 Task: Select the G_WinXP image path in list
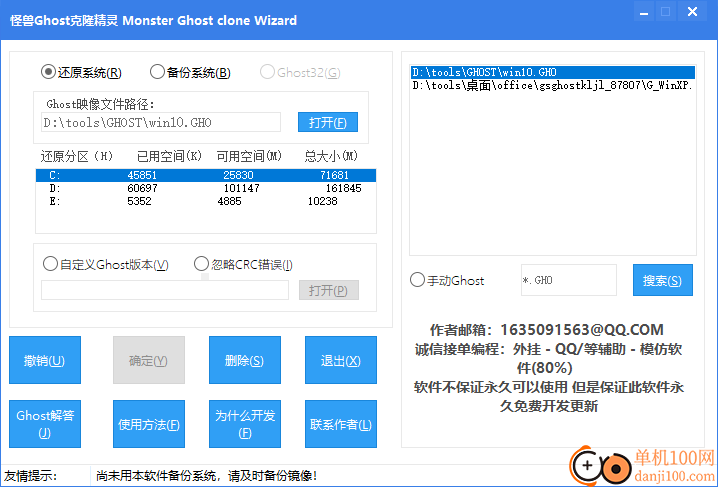tap(553, 85)
